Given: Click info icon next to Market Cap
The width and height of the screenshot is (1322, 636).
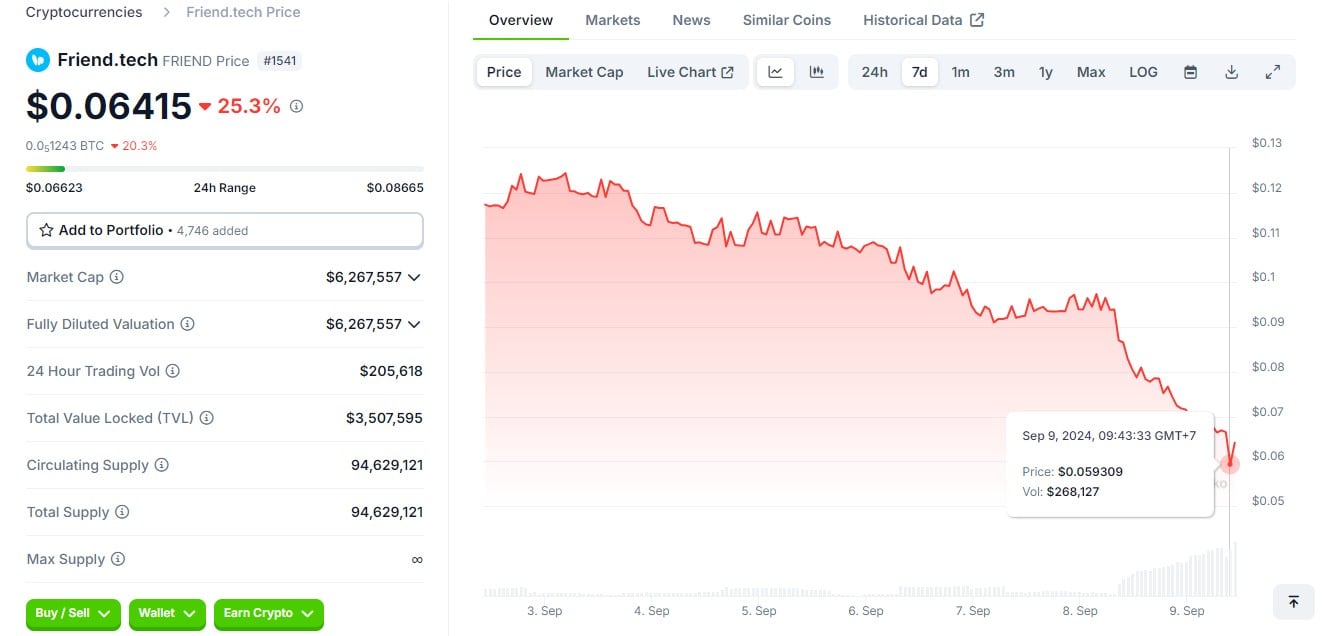Looking at the screenshot, I should coord(117,277).
